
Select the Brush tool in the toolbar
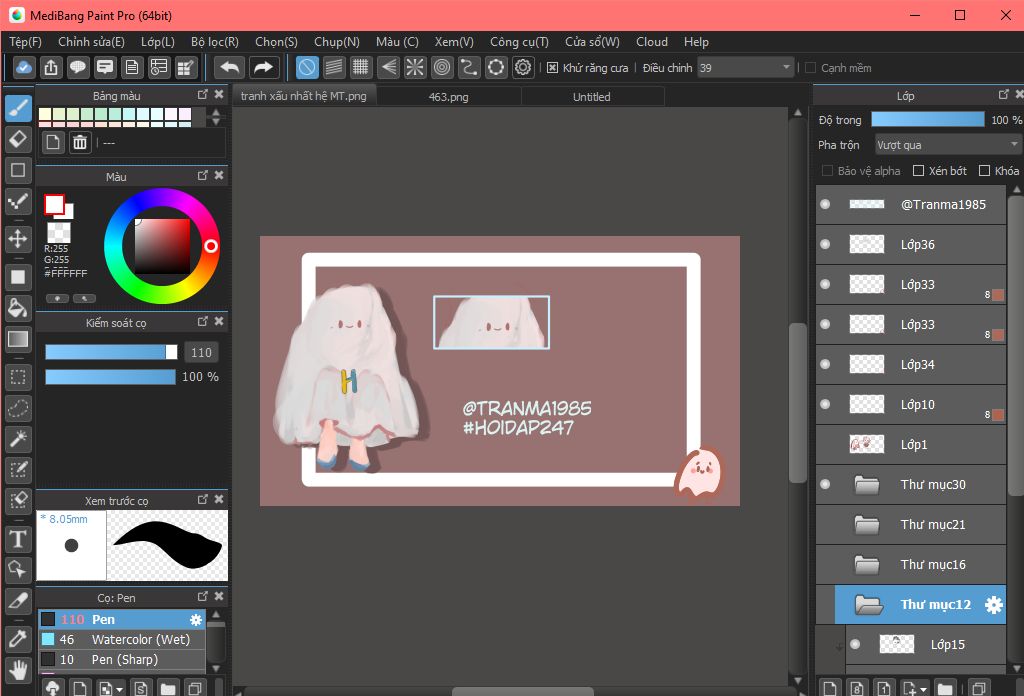point(18,108)
